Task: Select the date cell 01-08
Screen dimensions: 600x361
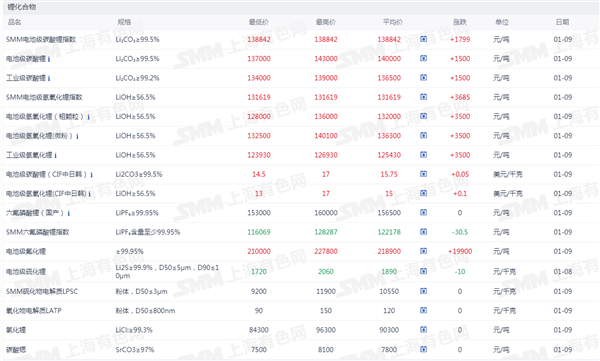Action: [x=562, y=271]
